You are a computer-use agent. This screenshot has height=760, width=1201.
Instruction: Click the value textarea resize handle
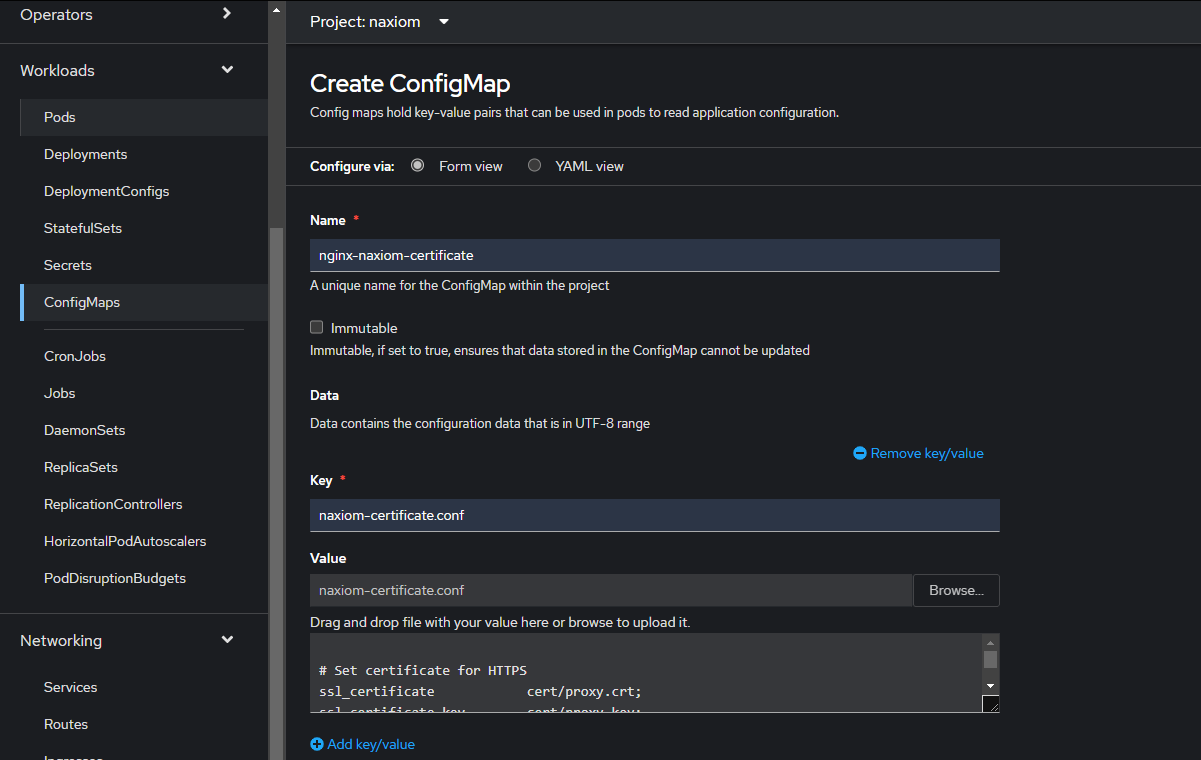(991, 704)
